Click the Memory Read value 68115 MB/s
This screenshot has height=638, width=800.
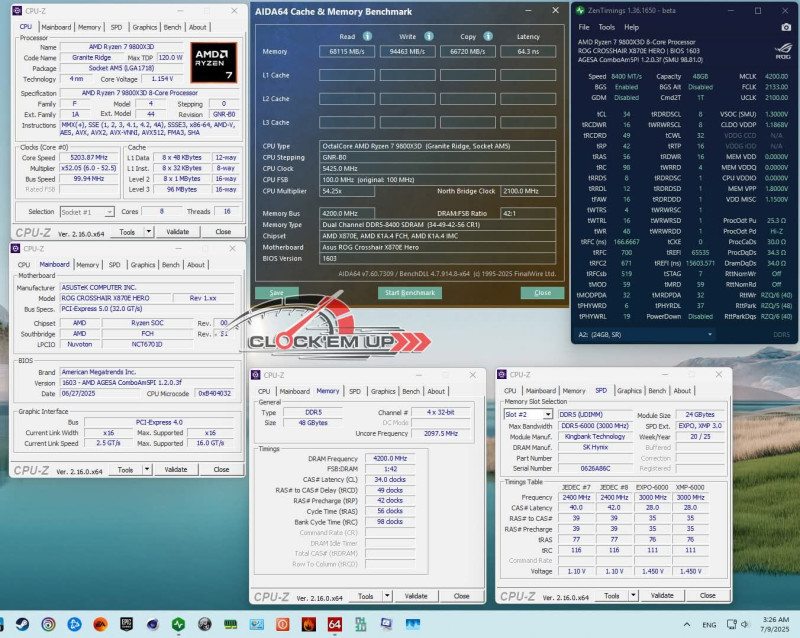(347, 52)
